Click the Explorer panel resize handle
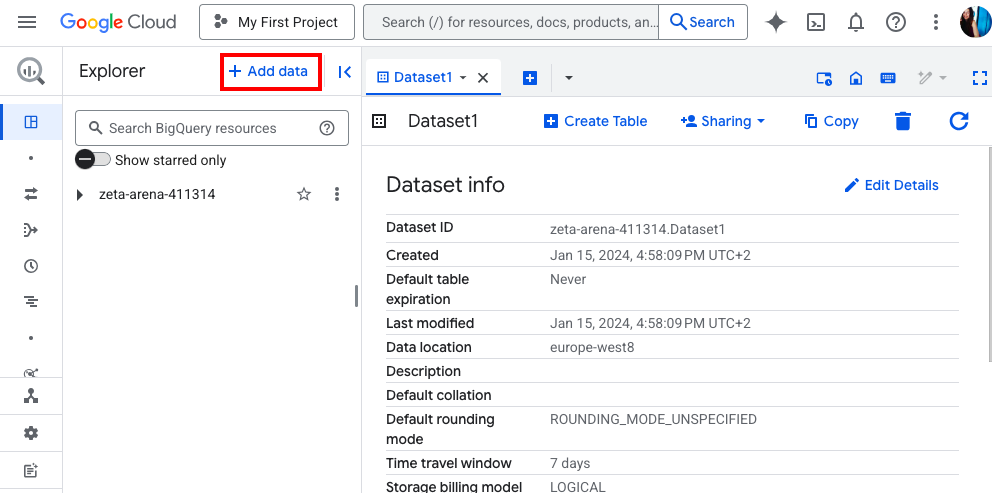The image size is (992, 493). tap(357, 296)
